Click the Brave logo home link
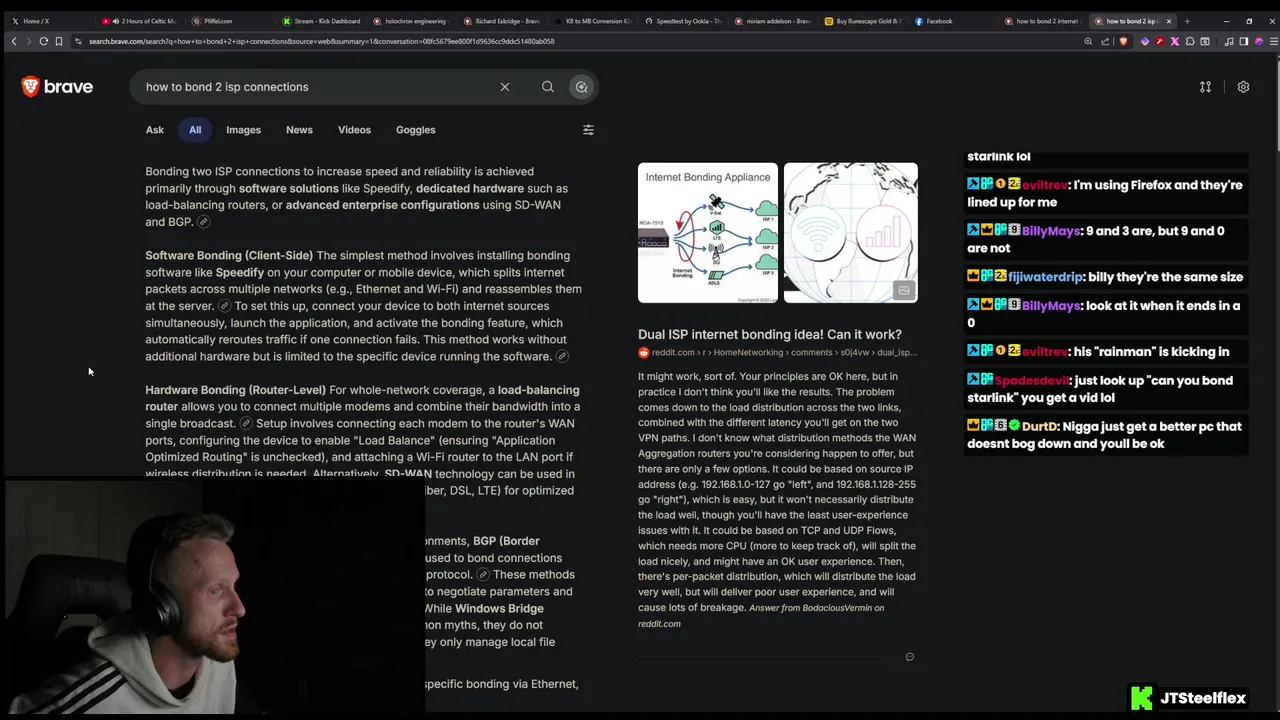This screenshot has width=1280, height=720. point(57,87)
